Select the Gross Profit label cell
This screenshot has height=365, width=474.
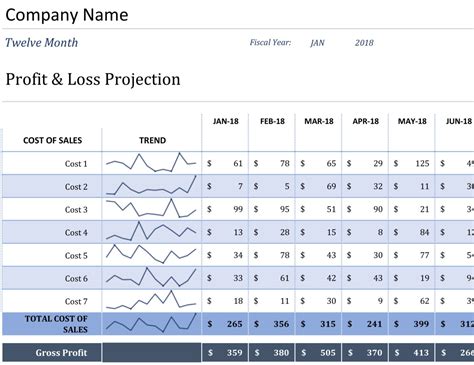(x=52, y=352)
